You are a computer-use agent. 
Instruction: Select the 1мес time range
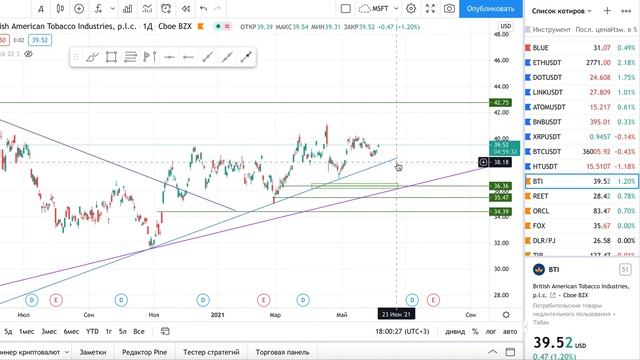click(27, 331)
